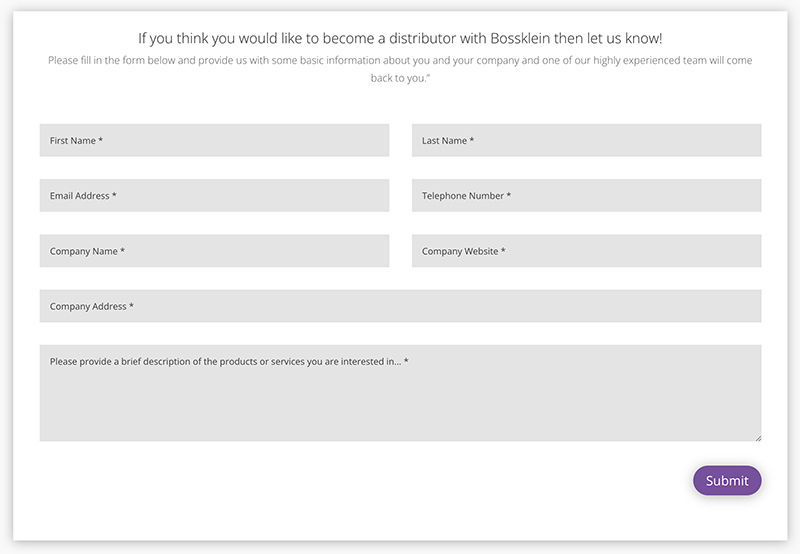
Task: Click the 'Please fill in the form' paragraph
Action: (400, 69)
